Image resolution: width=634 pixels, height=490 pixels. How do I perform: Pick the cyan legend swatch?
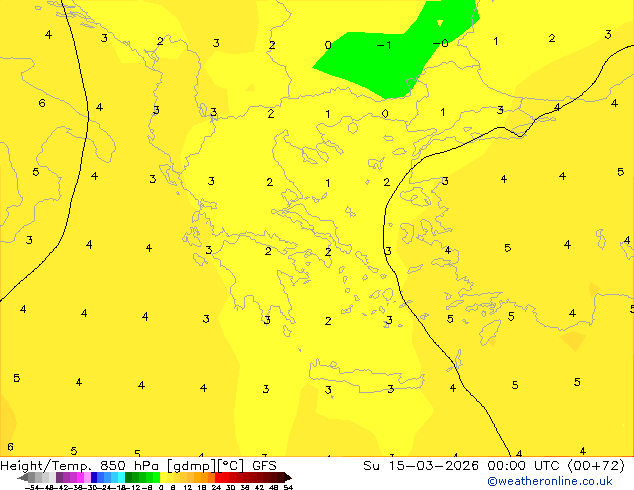point(121,477)
